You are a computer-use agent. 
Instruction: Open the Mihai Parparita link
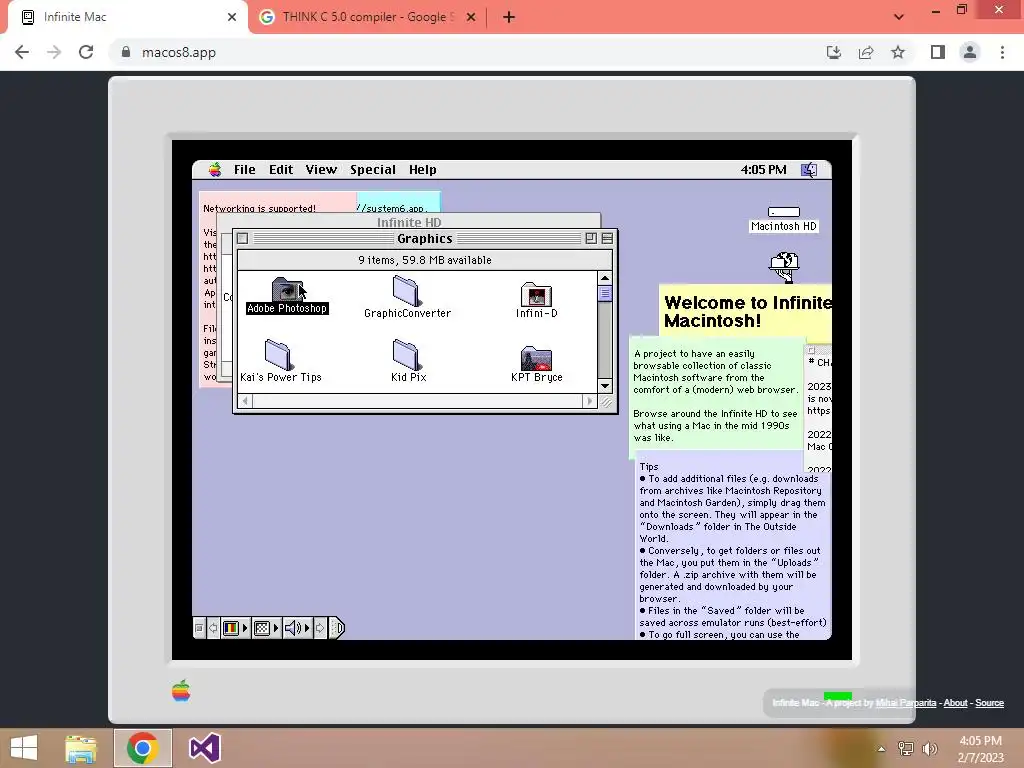pos(905,703)
